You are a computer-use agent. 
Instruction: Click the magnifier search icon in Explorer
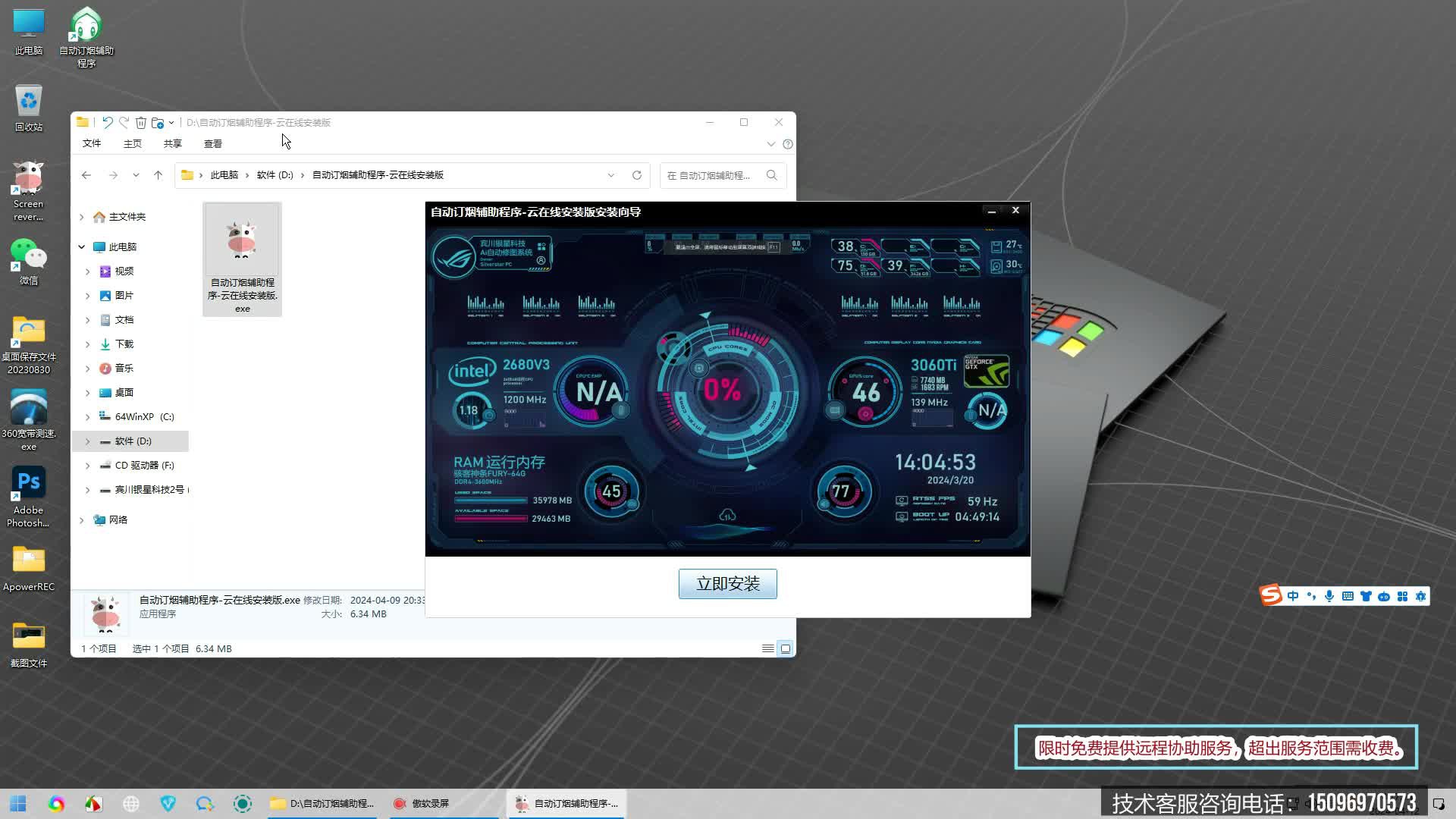point(772,175)
